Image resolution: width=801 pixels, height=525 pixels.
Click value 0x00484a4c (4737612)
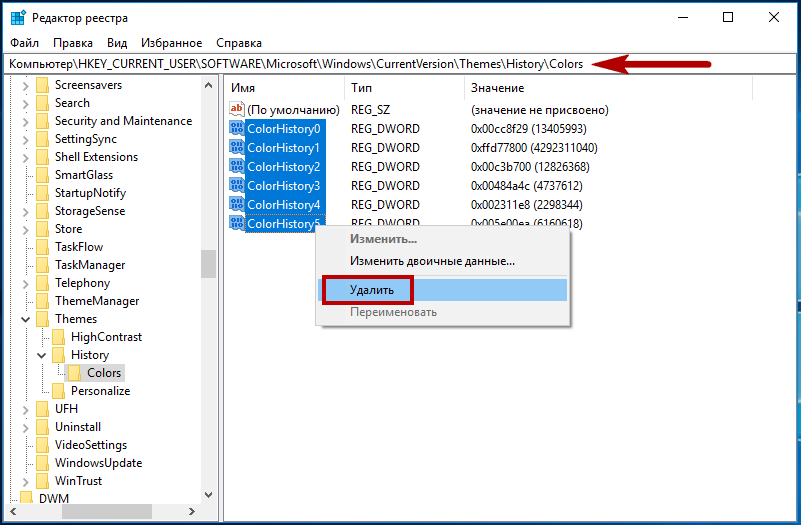(527, 185)
